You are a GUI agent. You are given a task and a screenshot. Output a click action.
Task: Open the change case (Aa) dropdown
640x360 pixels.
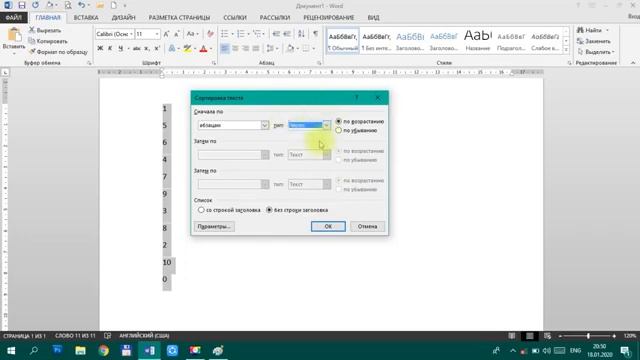(x=192, y=34)
